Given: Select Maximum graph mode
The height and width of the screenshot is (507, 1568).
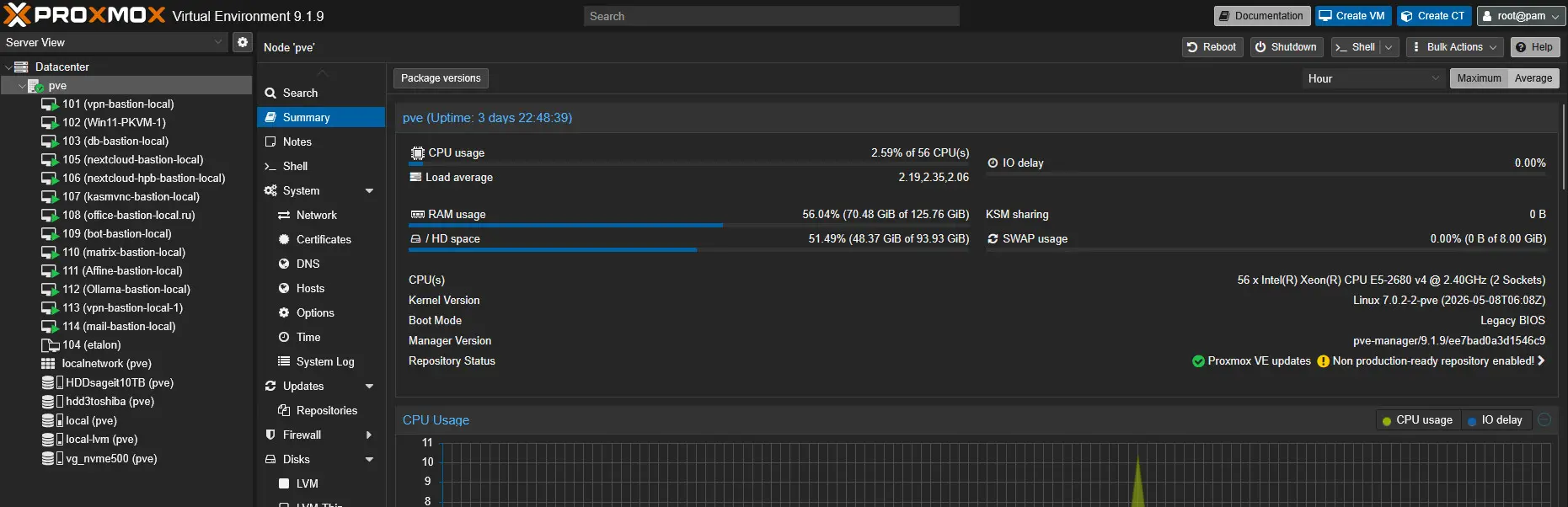Looking at the screenshot, I should click(x=1479, y=78).
